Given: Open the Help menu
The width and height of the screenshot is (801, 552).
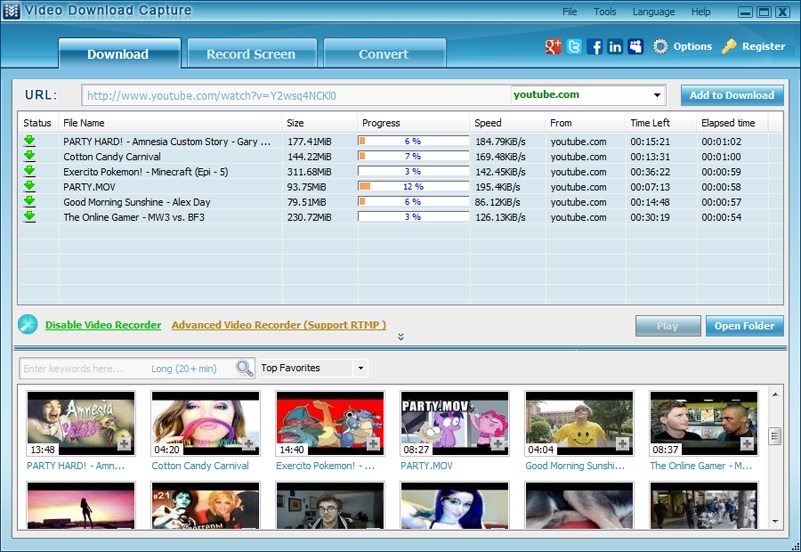Looking at the screenshot, I should coord(701,11).
